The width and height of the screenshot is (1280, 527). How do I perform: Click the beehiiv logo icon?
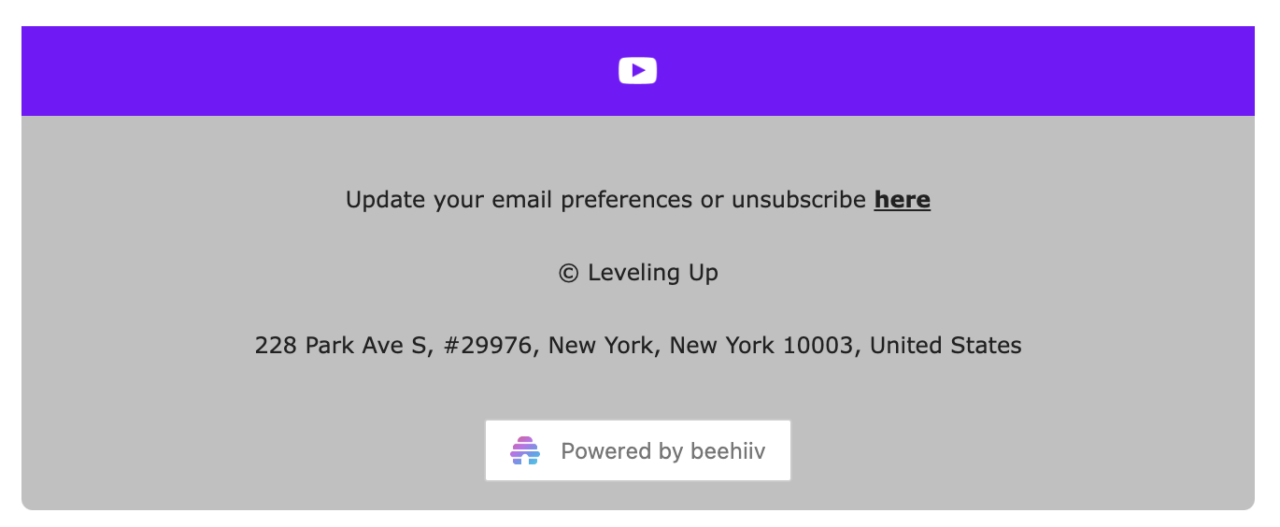pos(525,451)
